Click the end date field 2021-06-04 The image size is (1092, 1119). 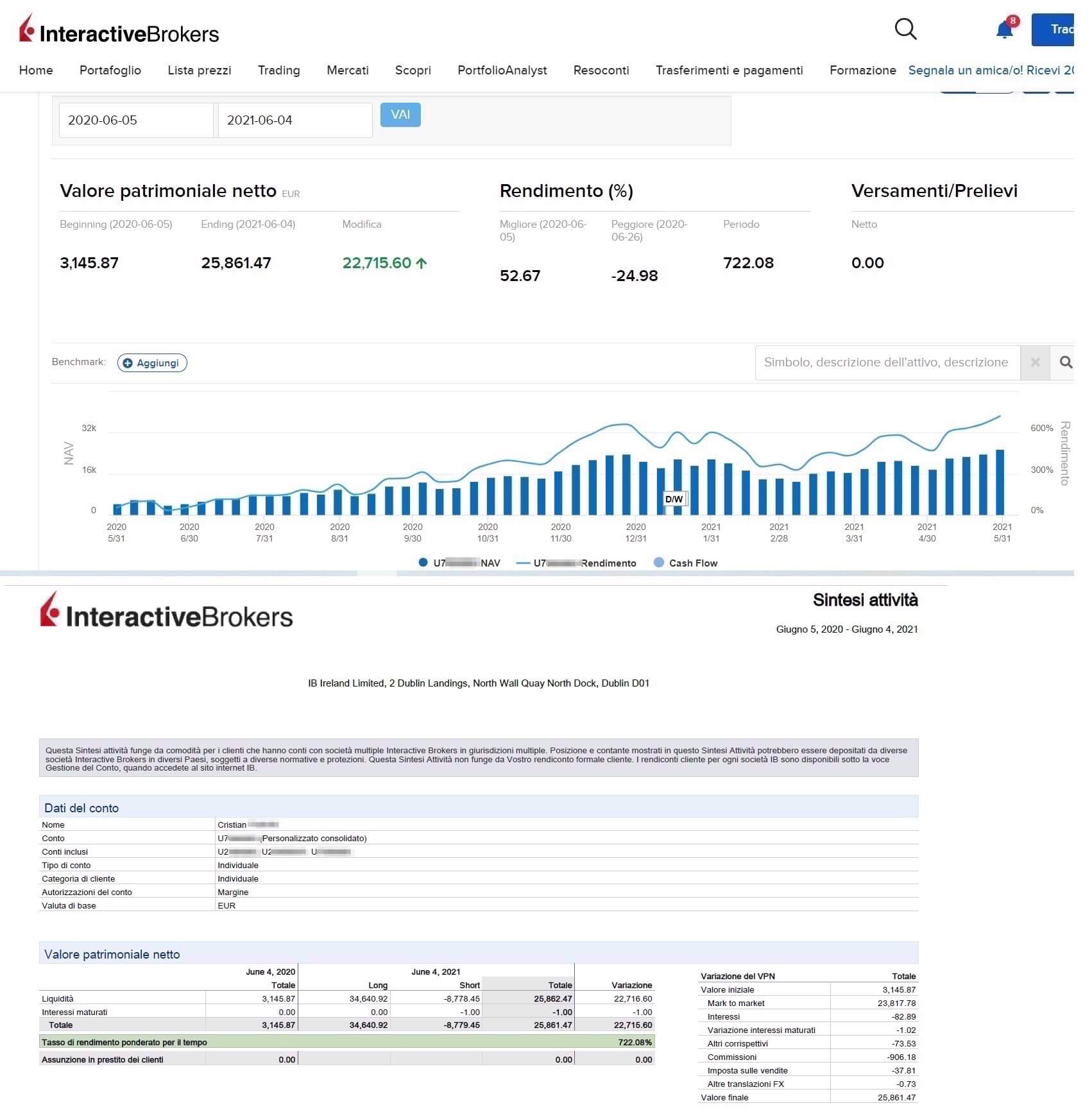tap(294, 120)
